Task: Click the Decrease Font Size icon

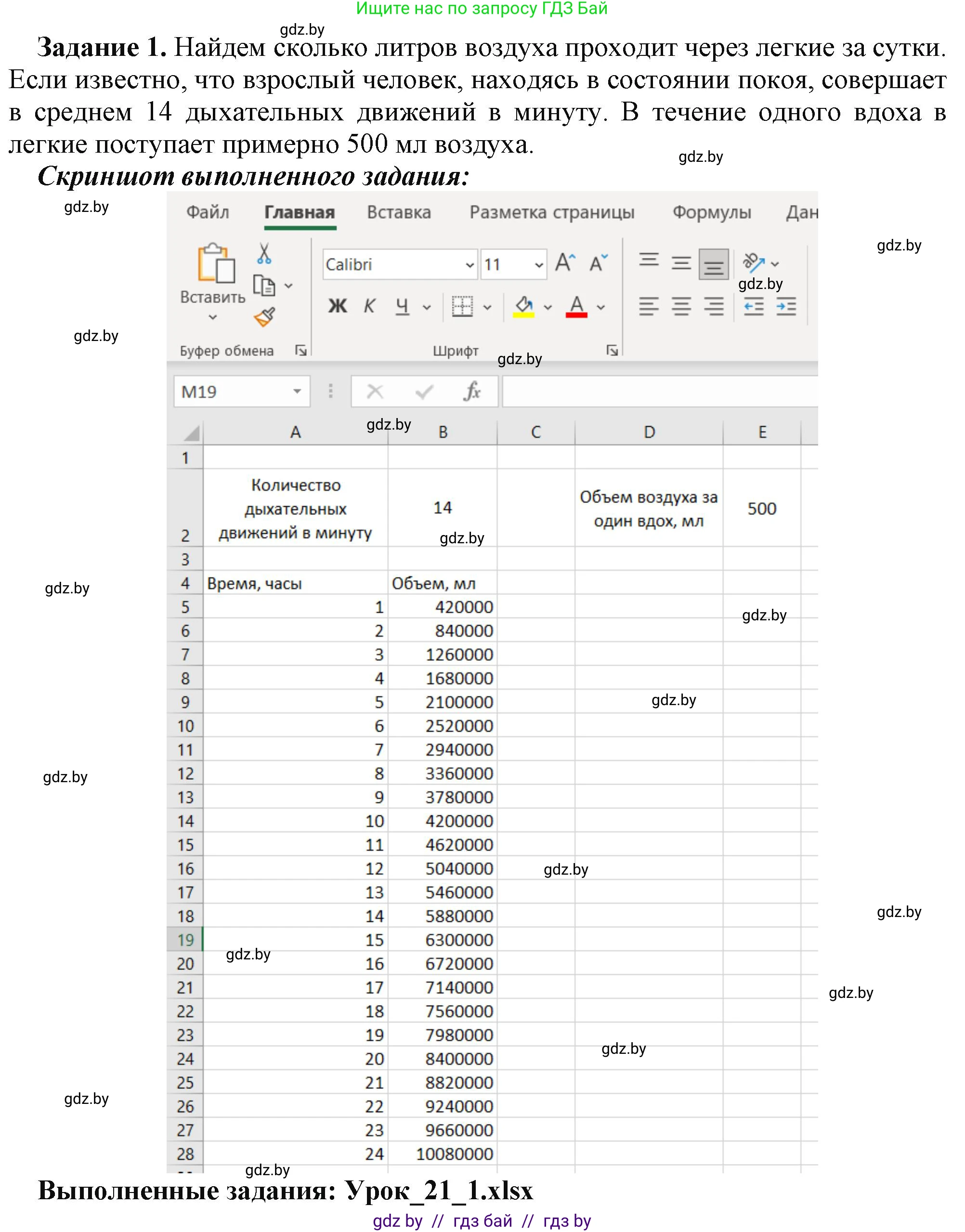Action: [597, 262]
